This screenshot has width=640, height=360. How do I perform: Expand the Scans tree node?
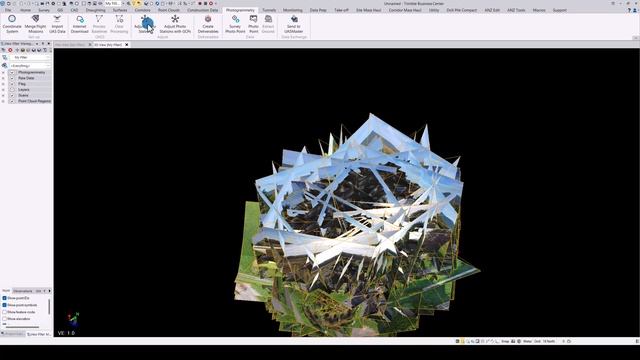(x=3, y=95)
